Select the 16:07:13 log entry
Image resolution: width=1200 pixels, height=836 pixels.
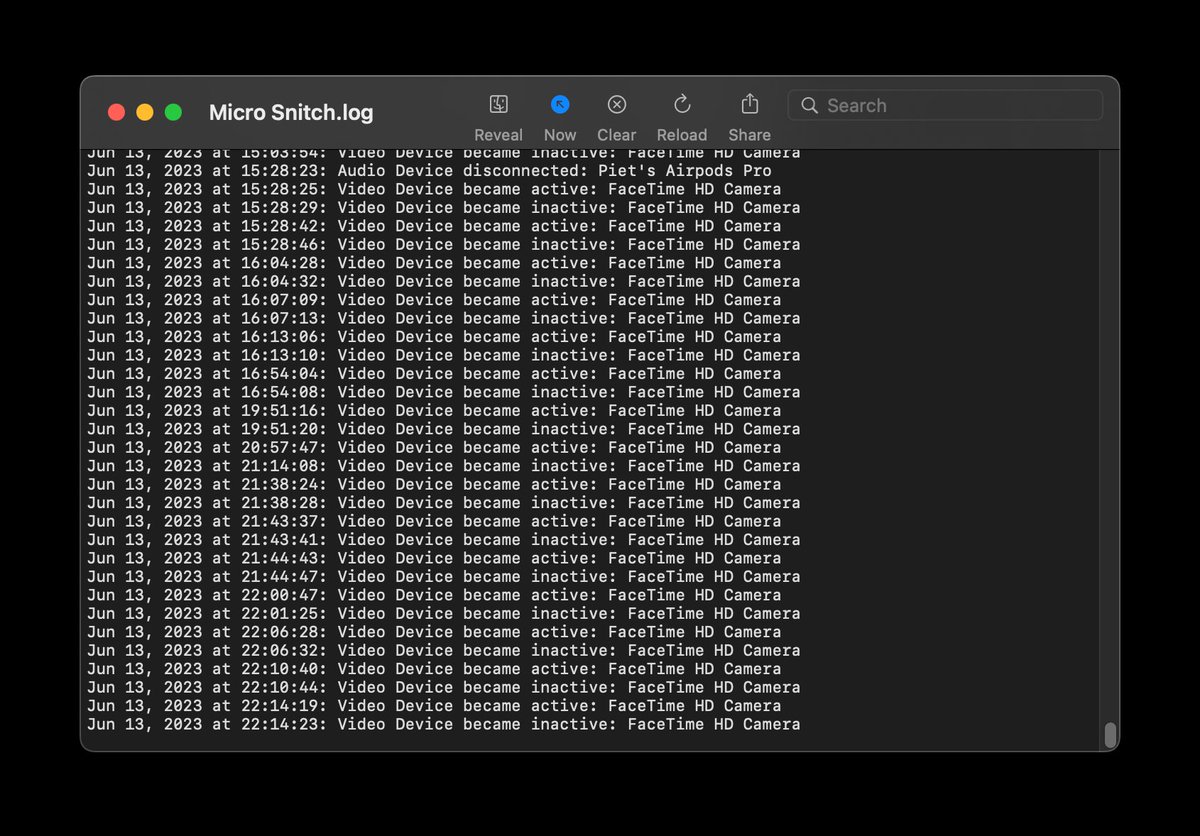(x=444, y=318)
